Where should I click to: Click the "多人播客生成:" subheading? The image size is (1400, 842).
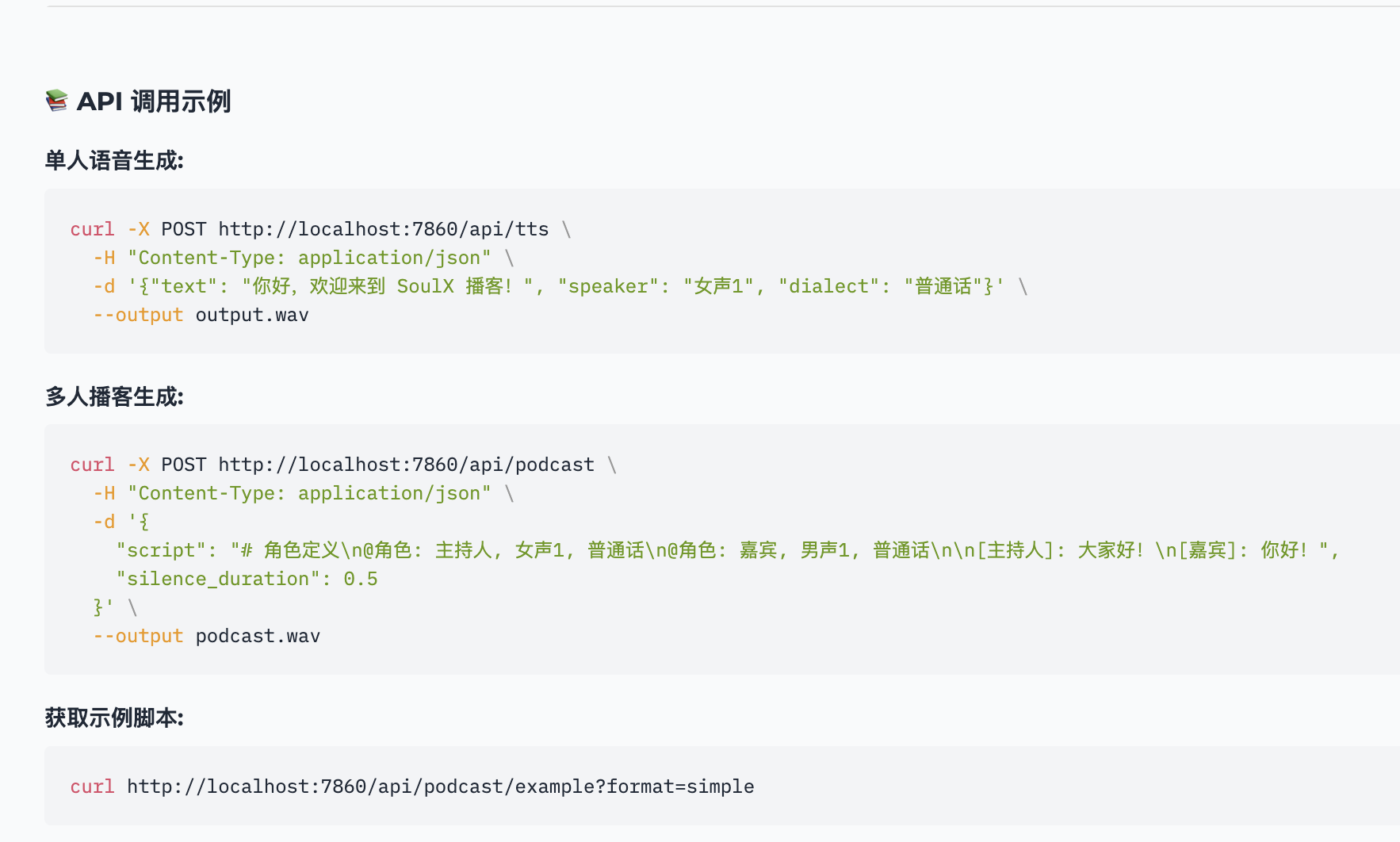pos(114,396)
